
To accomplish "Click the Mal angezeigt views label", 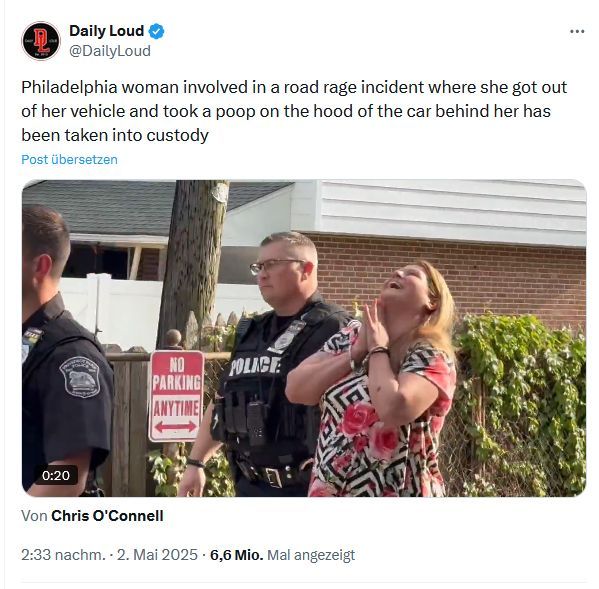I will pos(311,555).
